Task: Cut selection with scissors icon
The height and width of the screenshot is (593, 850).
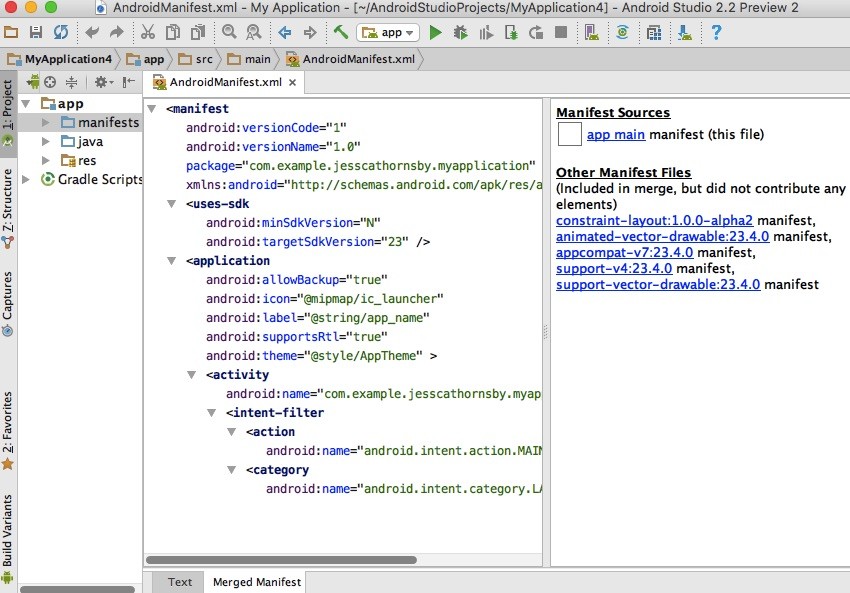Action: coord(147,33)
